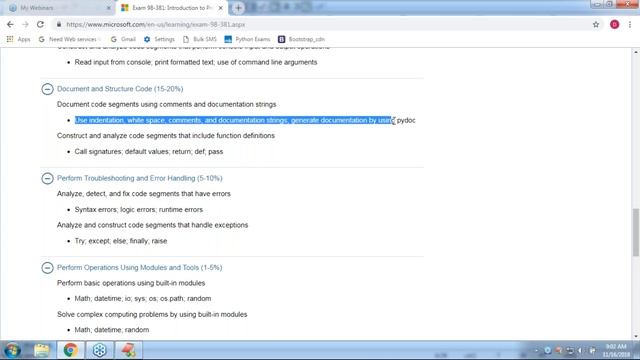Open File Explorer from the taskbar
The width and height of the screenshot is (640, 360).
[x=42, y=350]
